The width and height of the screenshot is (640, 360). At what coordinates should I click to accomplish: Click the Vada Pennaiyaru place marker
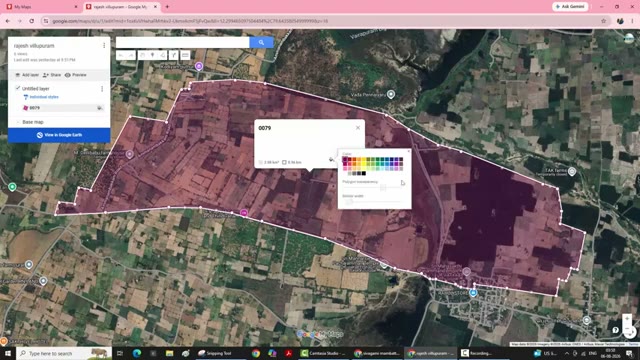(x=391, y=94)
